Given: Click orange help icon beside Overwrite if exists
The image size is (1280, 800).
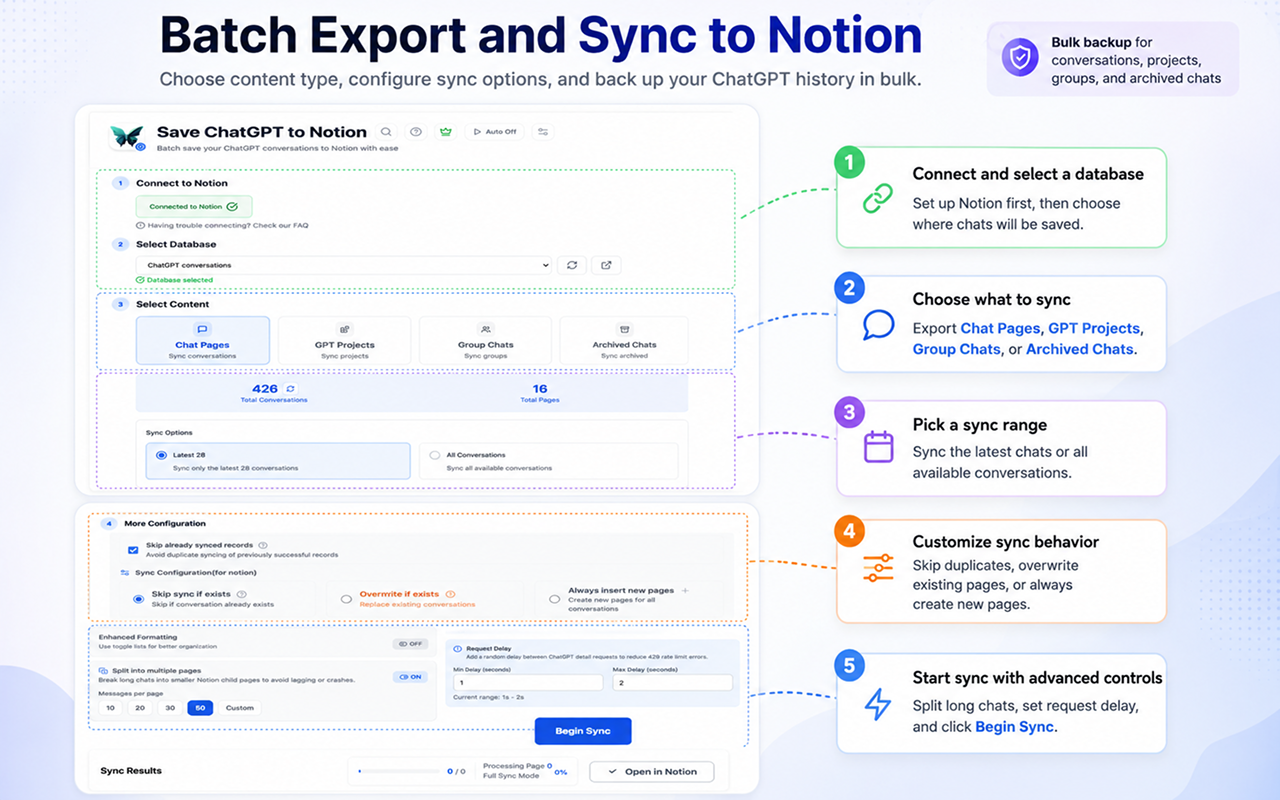Looking at the screenshot, I should point(450,594).
